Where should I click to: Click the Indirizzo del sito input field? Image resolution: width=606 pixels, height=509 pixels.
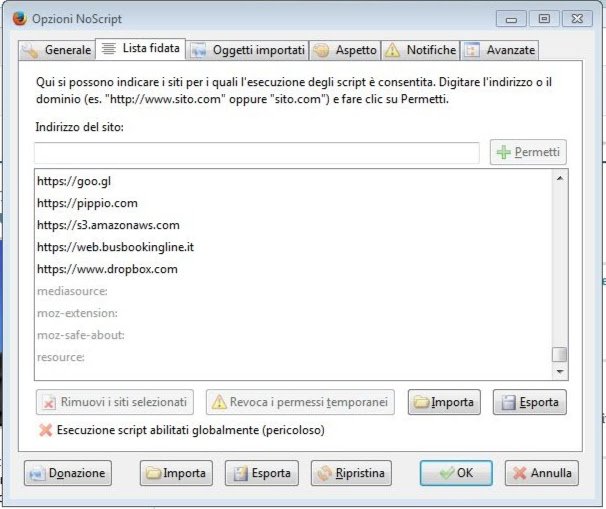[x=257, y=153]
